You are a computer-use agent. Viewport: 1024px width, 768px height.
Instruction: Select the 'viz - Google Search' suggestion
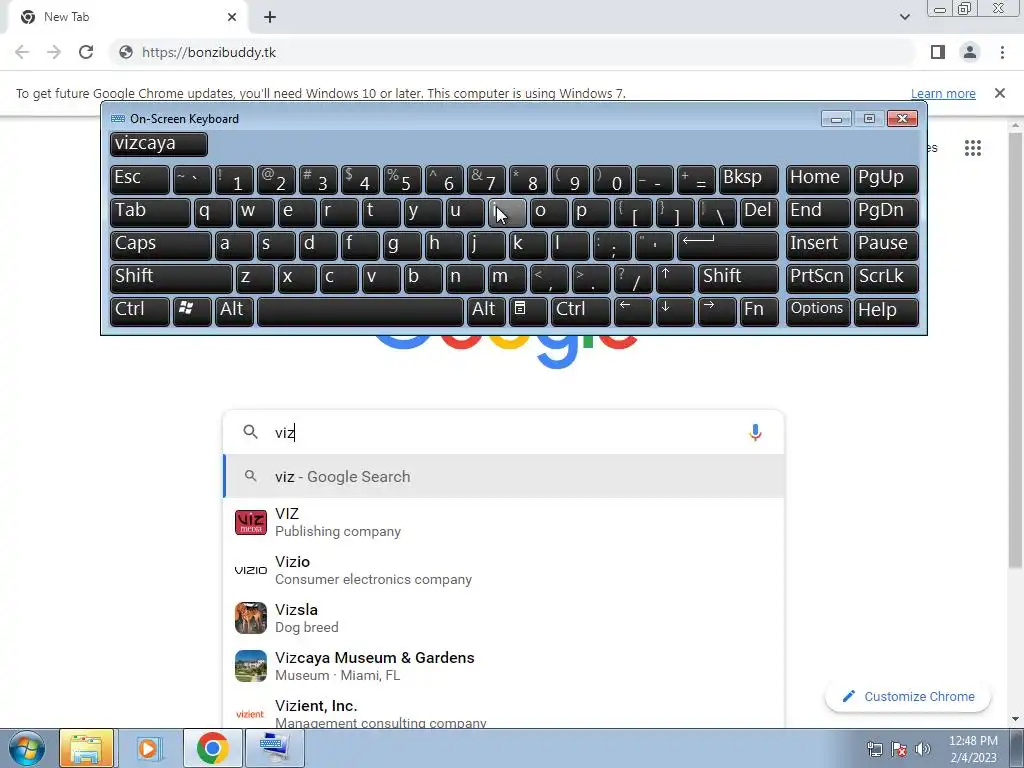[504, 477]
